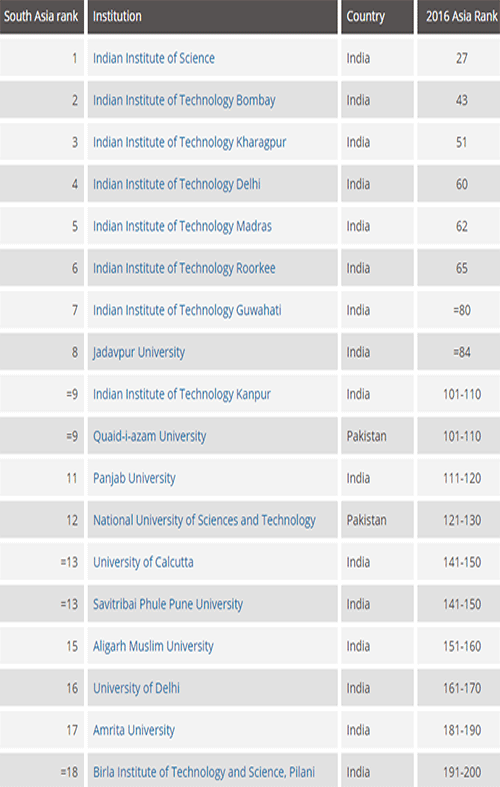Open Indian Institute of Technology Madras
500x787 pixels.
pos(182,226)
